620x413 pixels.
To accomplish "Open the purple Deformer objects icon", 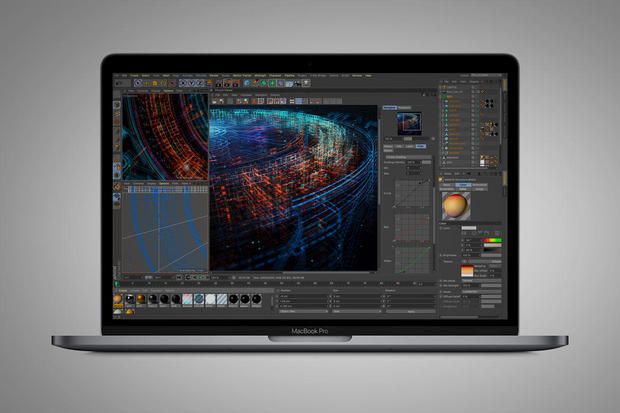I will coord(280,83).
